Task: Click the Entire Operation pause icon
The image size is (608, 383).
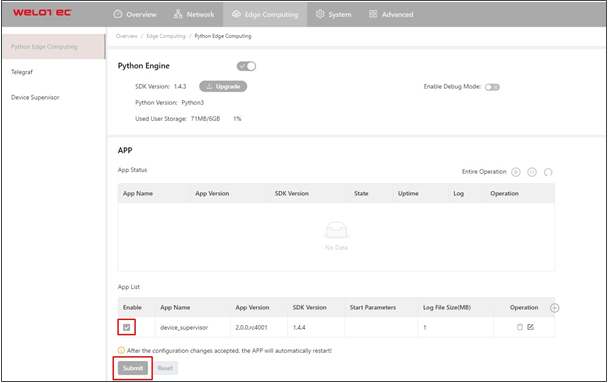Action: [x=532, y=172]
